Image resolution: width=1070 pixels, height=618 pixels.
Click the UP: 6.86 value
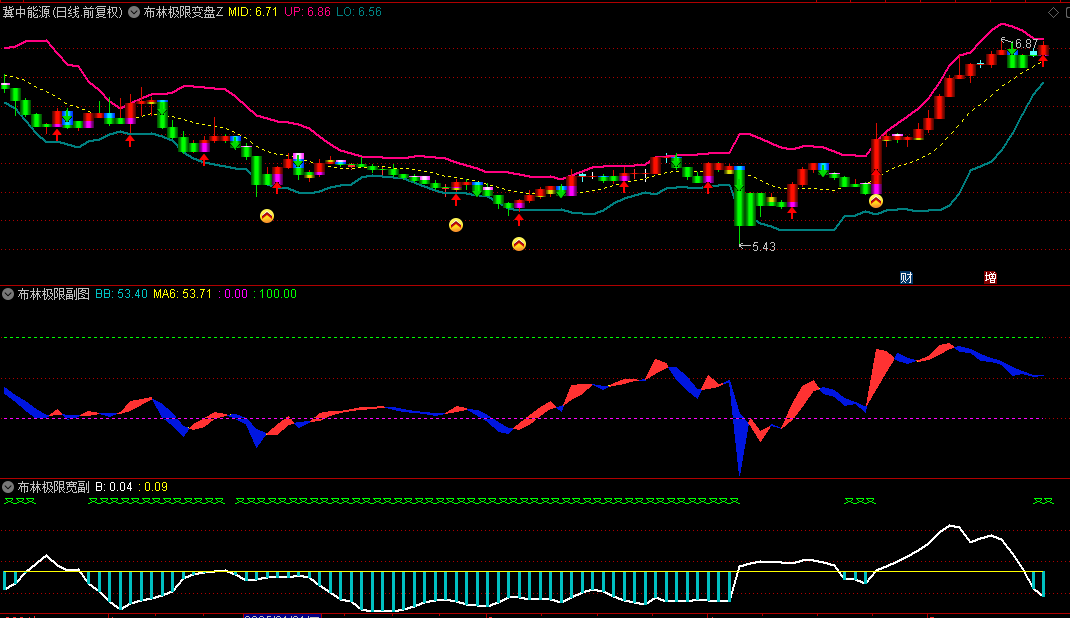(x=307, y=12)
